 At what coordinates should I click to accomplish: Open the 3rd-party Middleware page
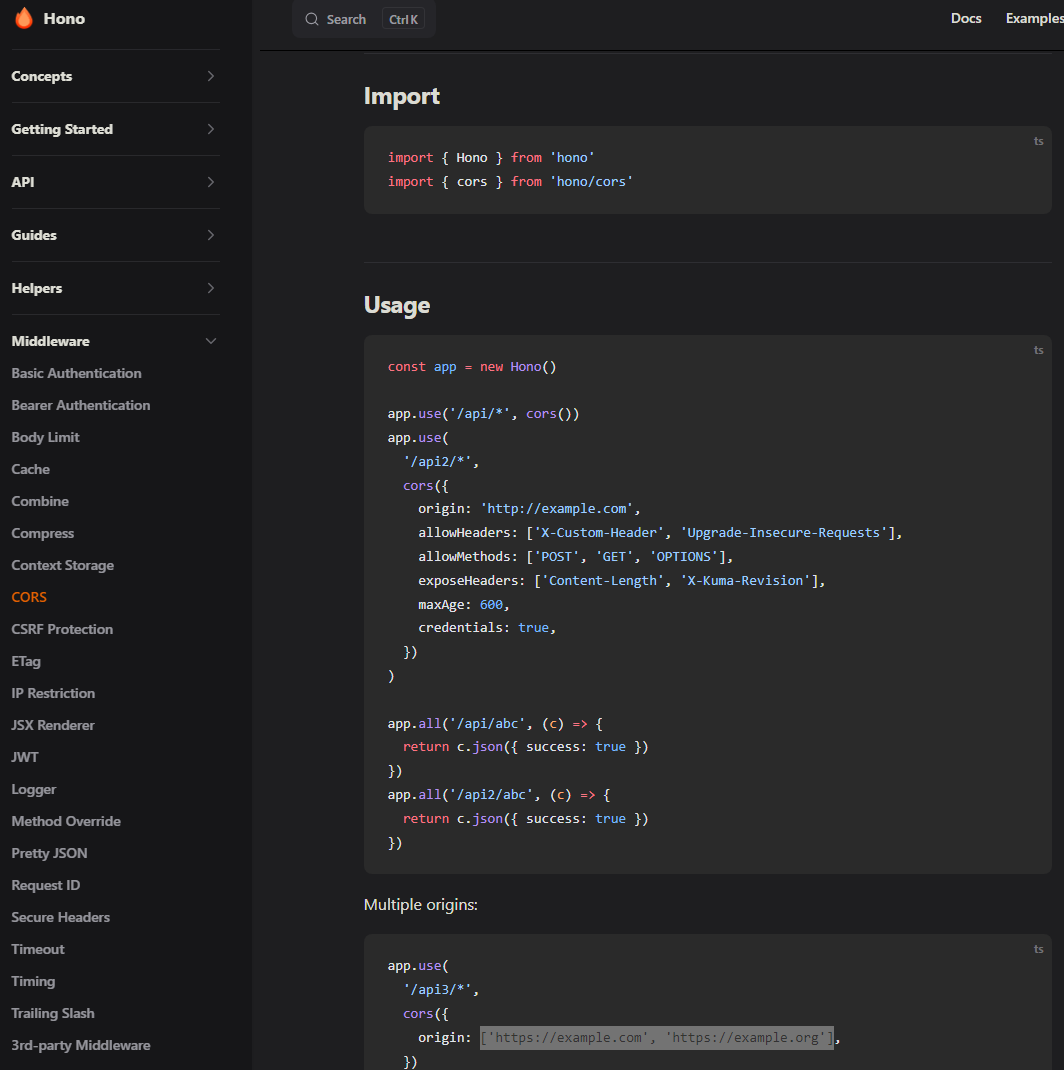(80, 1045)
